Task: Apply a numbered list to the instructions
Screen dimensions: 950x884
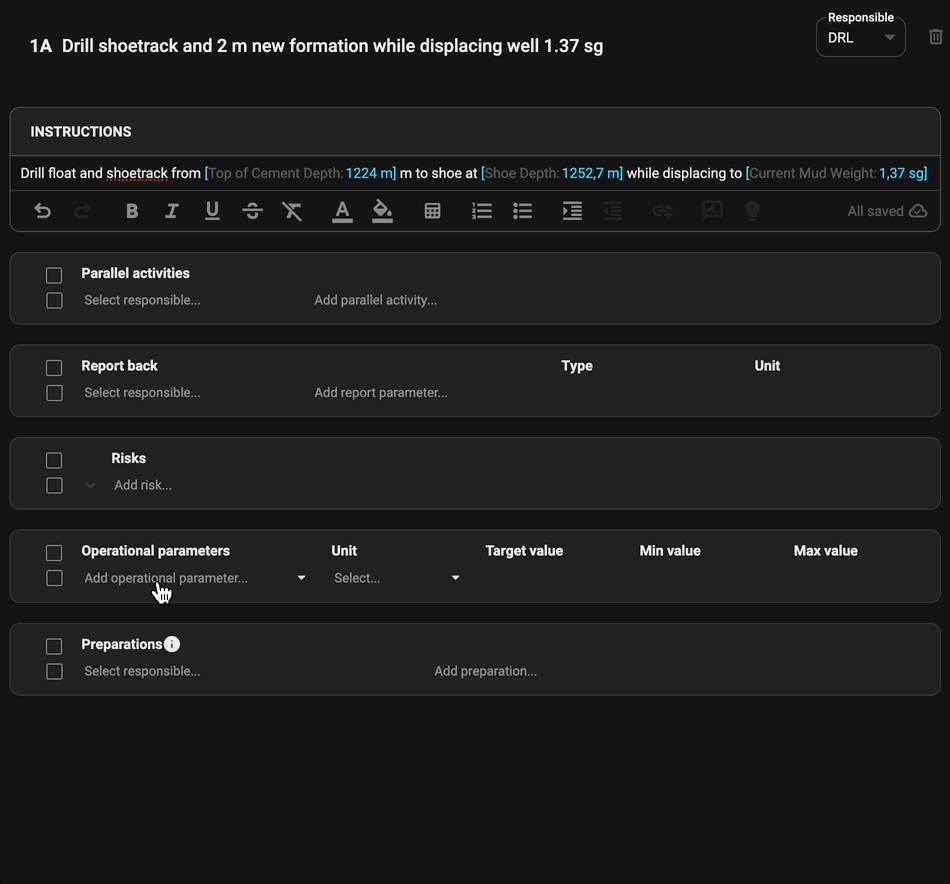Action: click(481, 211)
